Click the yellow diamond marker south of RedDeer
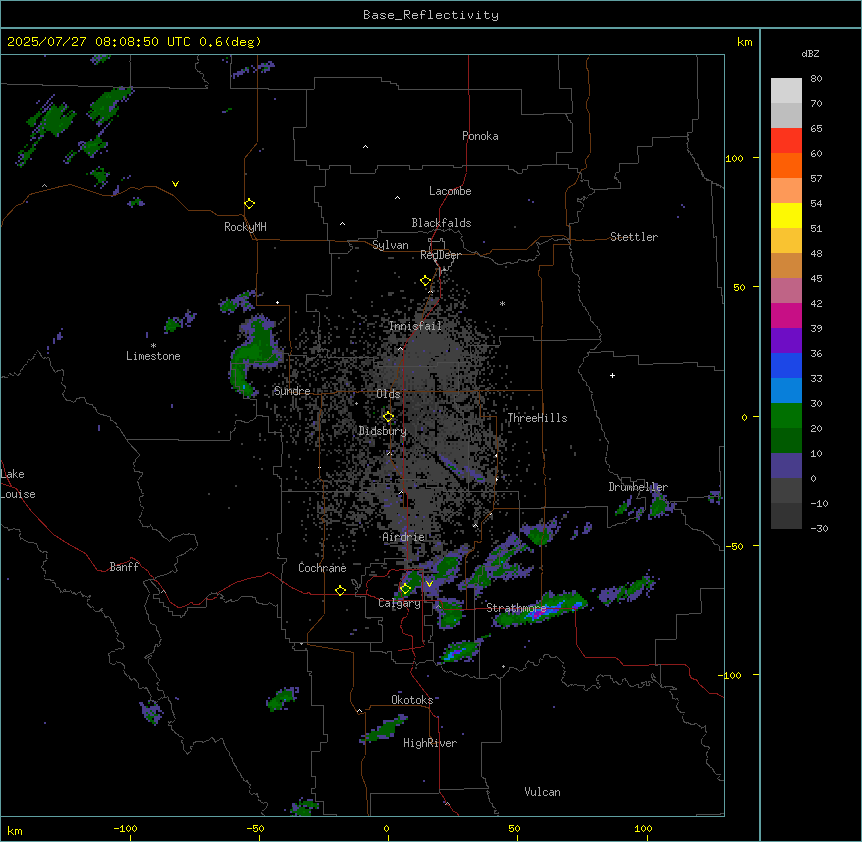 pyautogui.click(x=425, y=281)
